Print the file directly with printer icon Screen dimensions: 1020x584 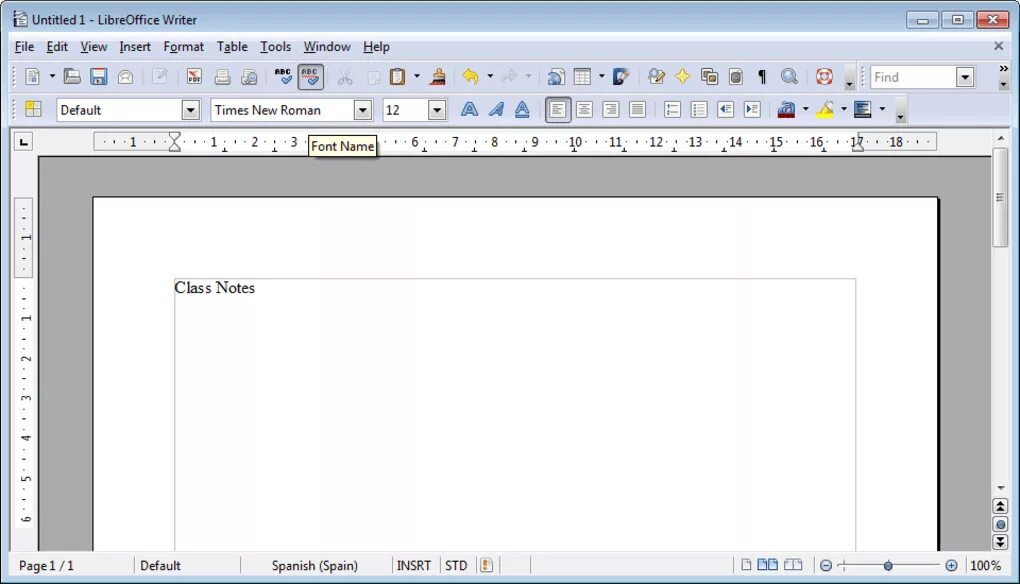(x=222, y=77)
